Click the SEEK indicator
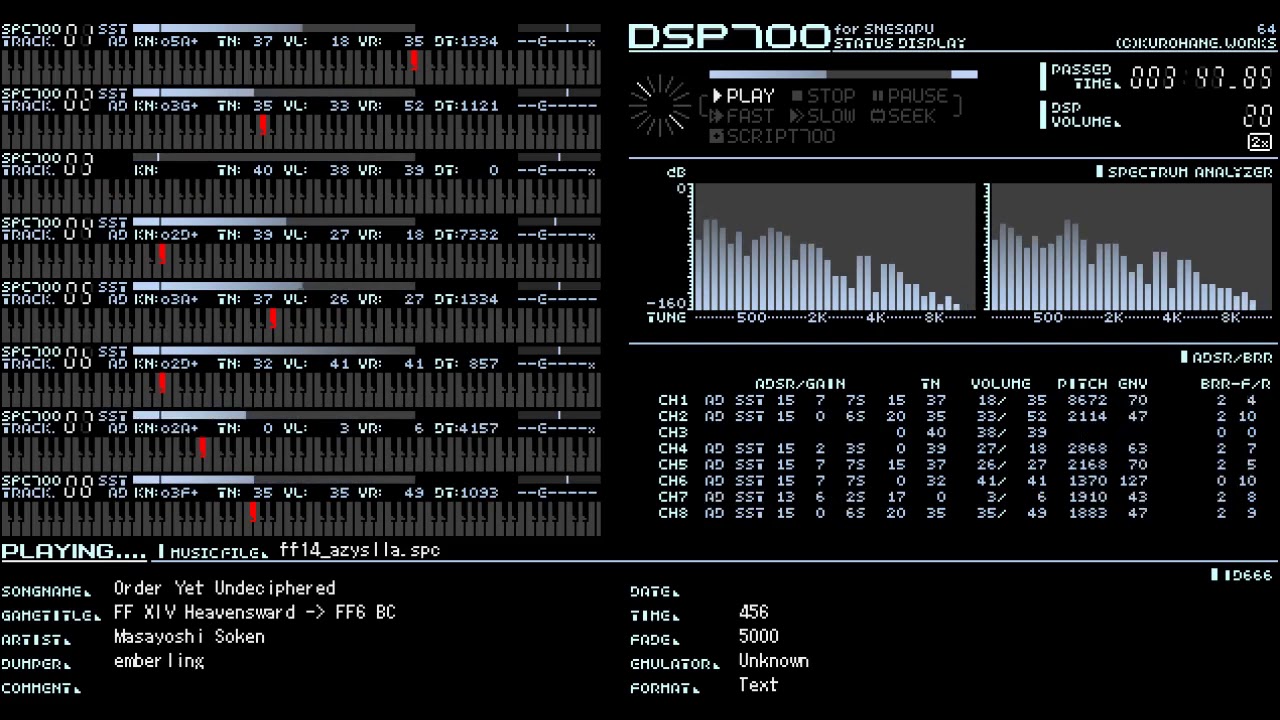This screenshot has height=720, width=1280. coord(904,116)
